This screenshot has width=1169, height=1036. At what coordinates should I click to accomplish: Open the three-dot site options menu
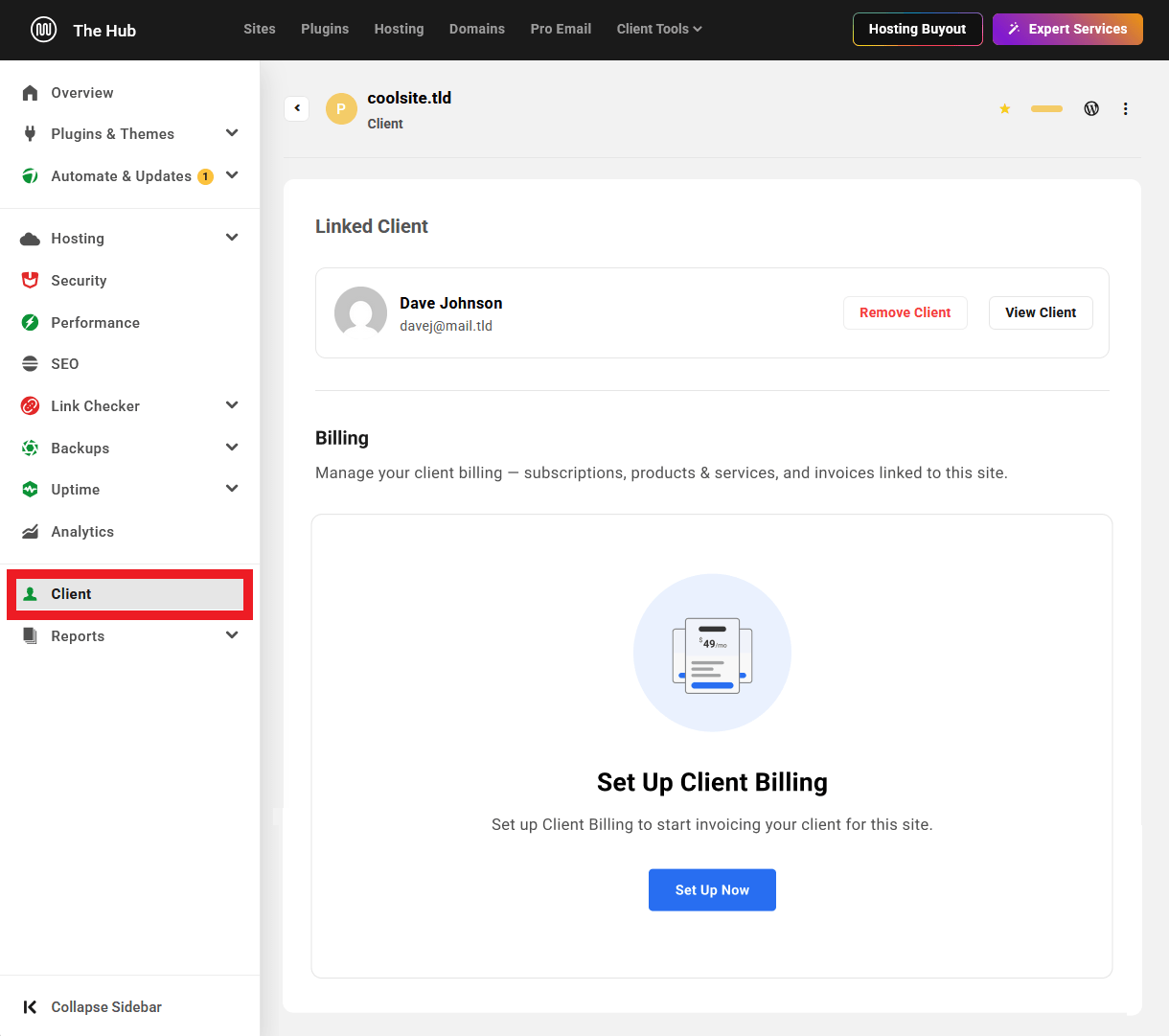coord(1126,108)
